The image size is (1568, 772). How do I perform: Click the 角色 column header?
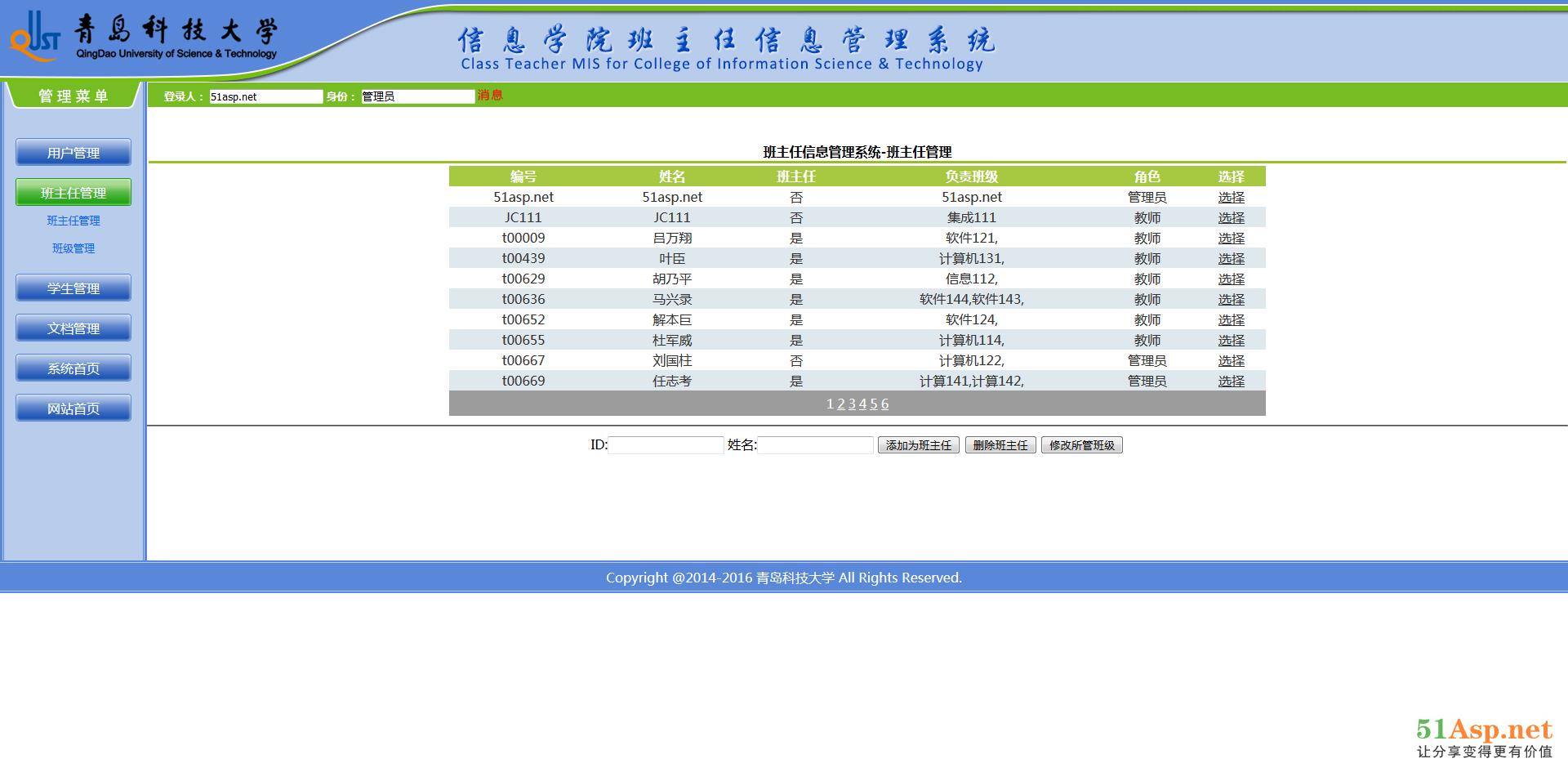tap(1147, 176)
